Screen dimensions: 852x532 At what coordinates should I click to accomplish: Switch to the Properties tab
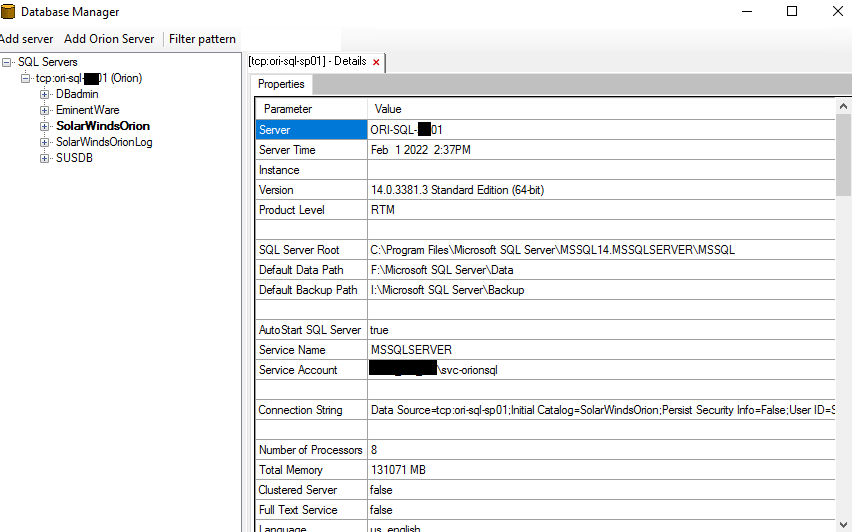click(281, 84)
